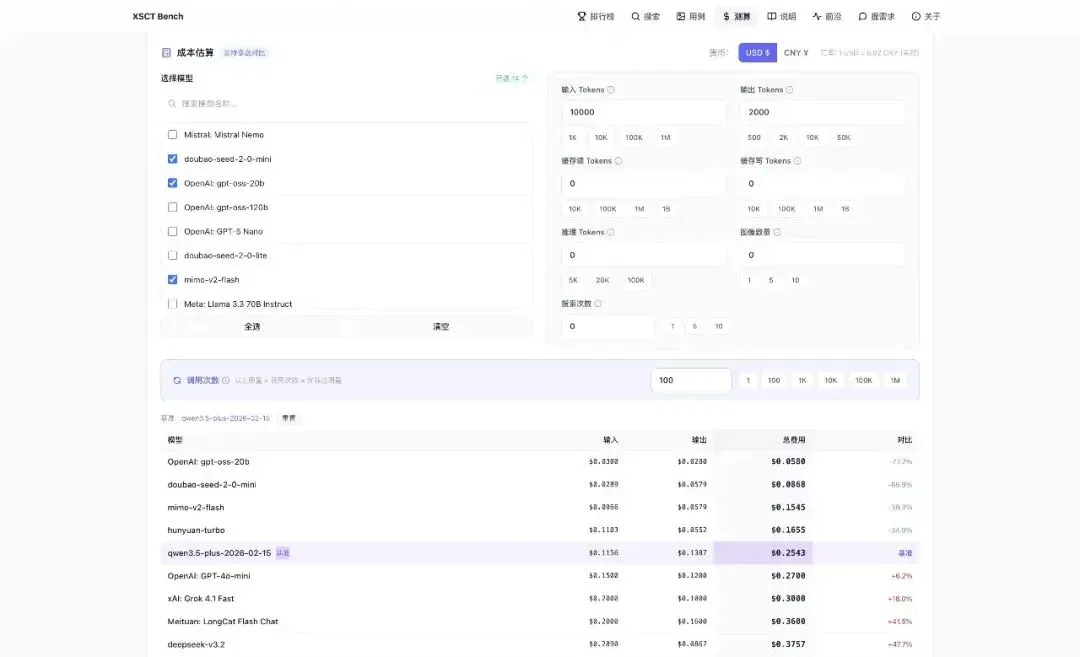Image resolution: width=1080 pixels, height=657 pixels.
Task: Click the 全选 select-all button
Action: coord(253,326)
